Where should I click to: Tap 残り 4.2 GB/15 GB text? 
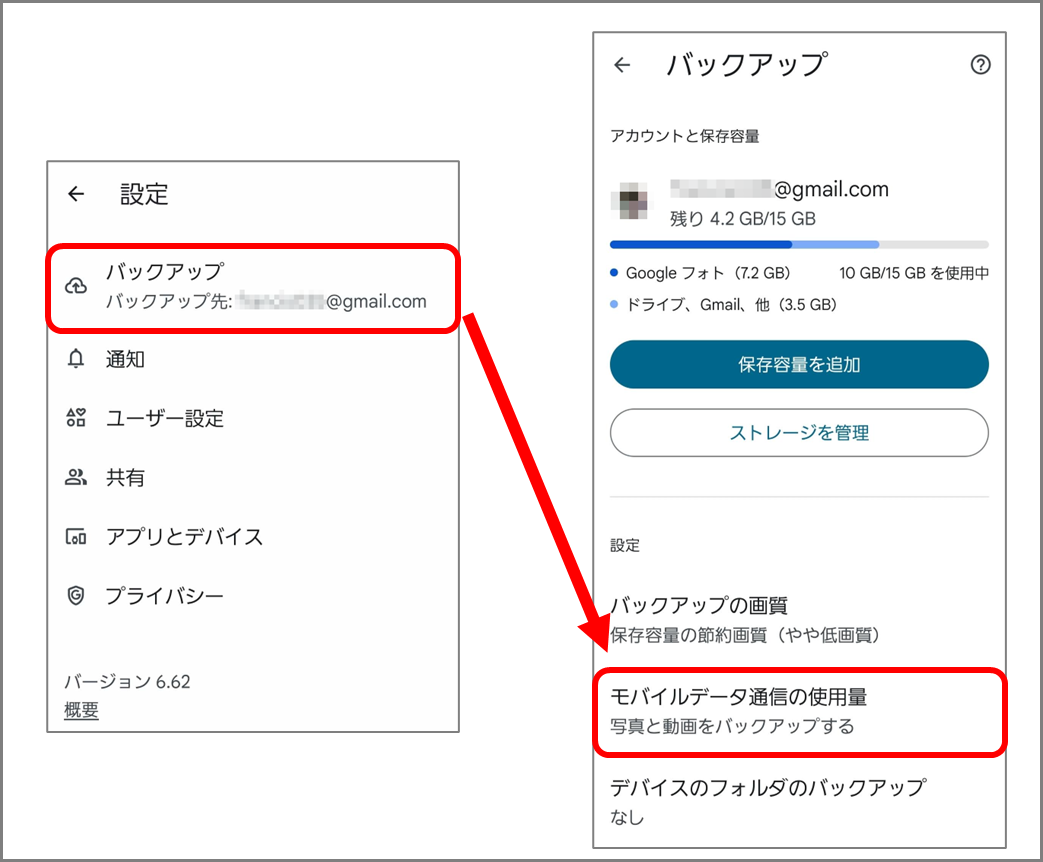click(x=742, y=218)
